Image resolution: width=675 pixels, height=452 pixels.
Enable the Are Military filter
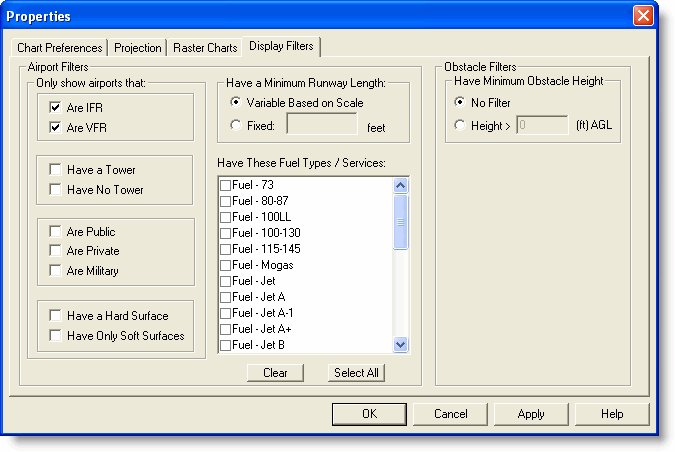coord(55,270)
